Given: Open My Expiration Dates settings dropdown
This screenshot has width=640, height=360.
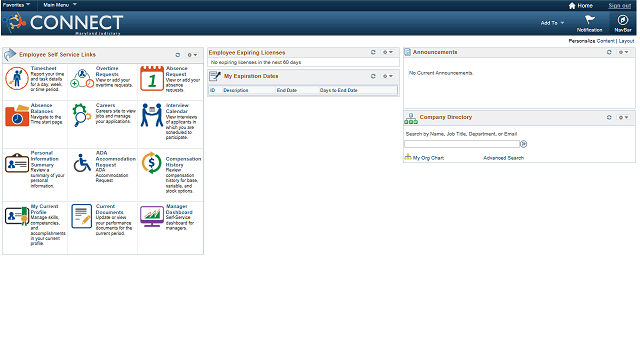Looking at the screenshot, I should (387, 76).
